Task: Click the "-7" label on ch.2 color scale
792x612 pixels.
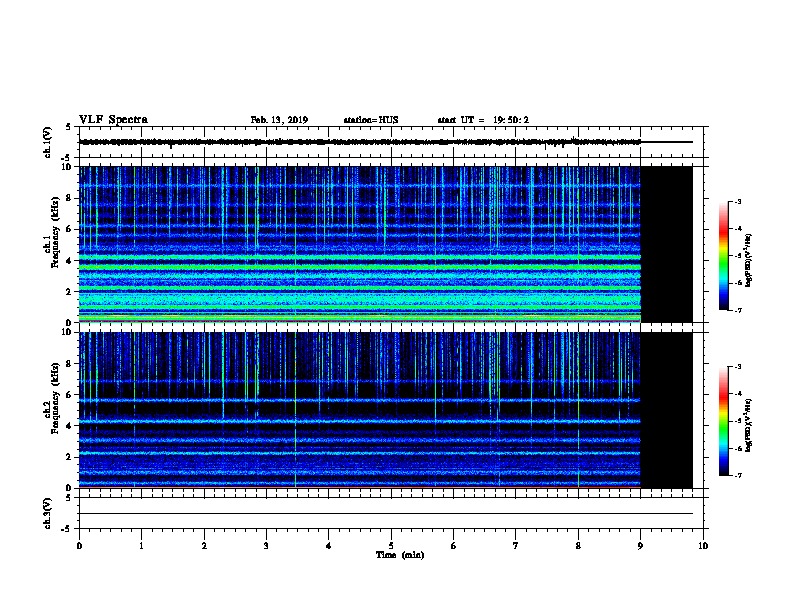Action: [737, 476]
